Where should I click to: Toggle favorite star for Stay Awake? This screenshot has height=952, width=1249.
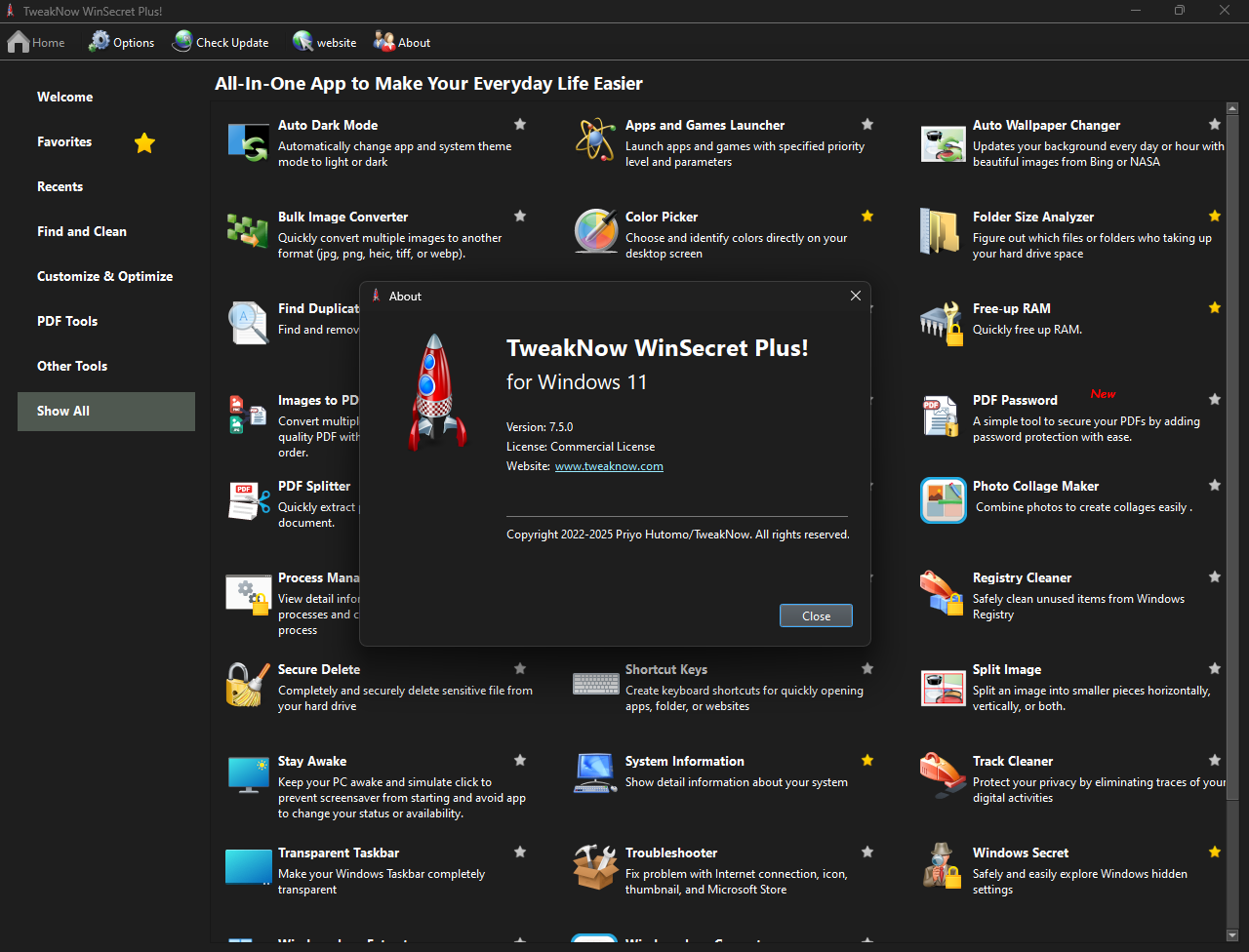click(520, 760)
